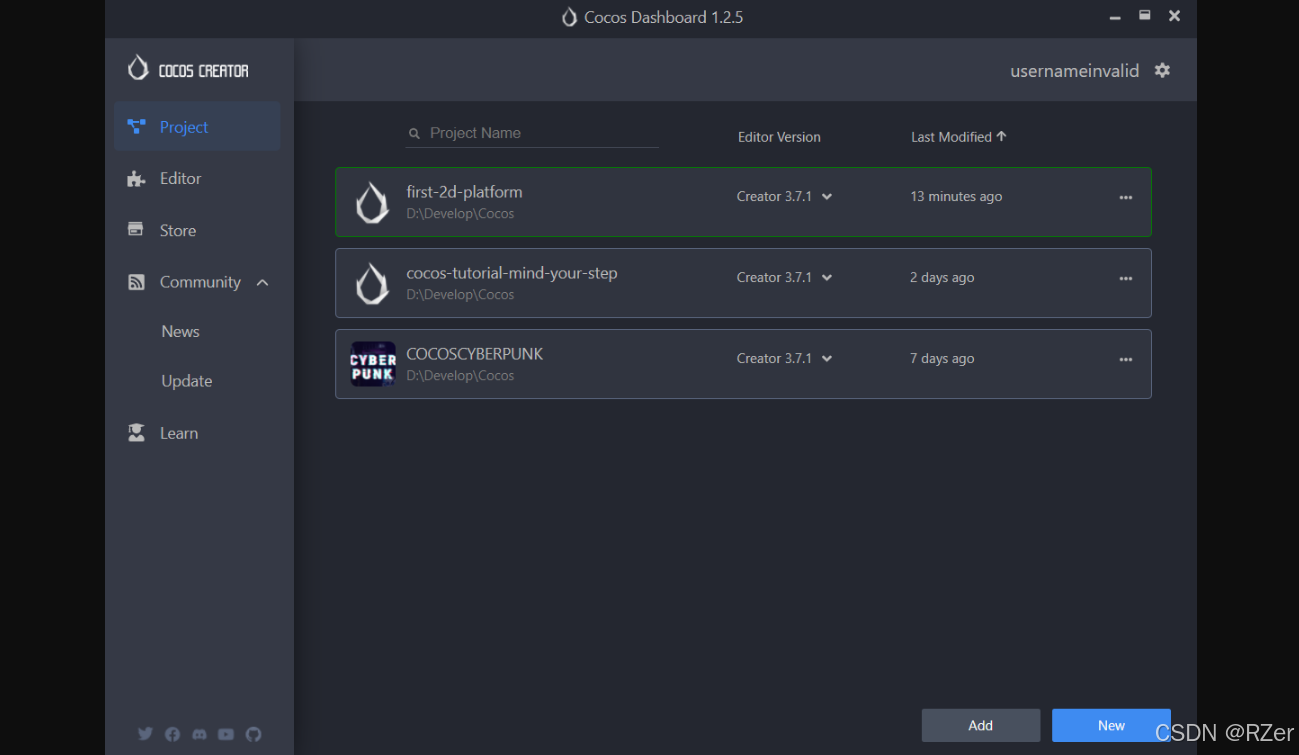The image size is (1299, 755).
Task: Click the Add project button
Action: (x=981, y=726)
